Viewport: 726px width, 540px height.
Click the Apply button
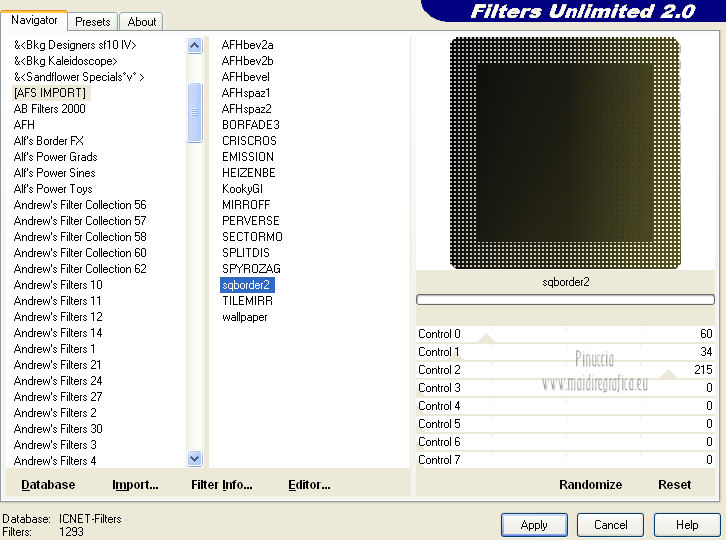click(x=534, y=525)
